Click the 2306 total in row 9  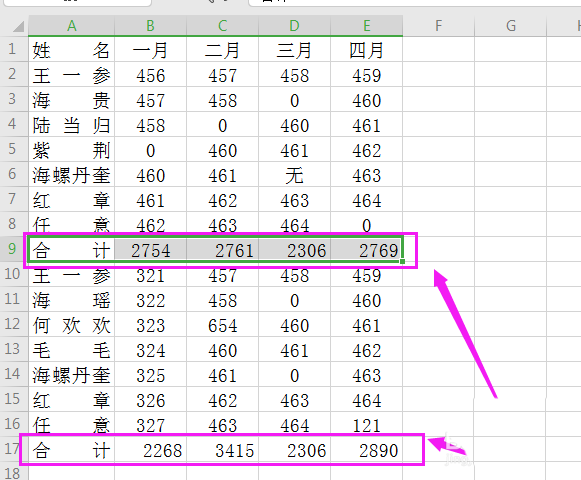pyautogui.click(x=294, y=249)
